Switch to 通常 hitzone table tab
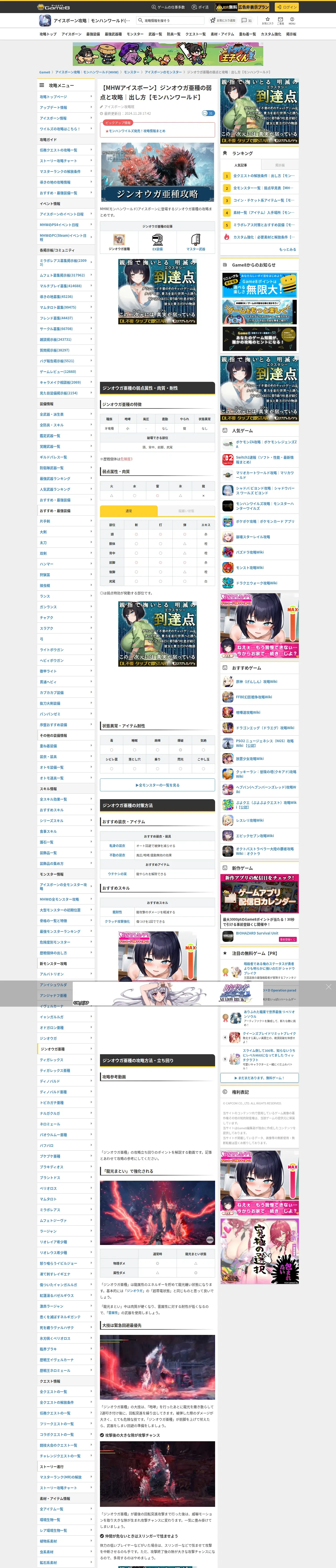 129,511
